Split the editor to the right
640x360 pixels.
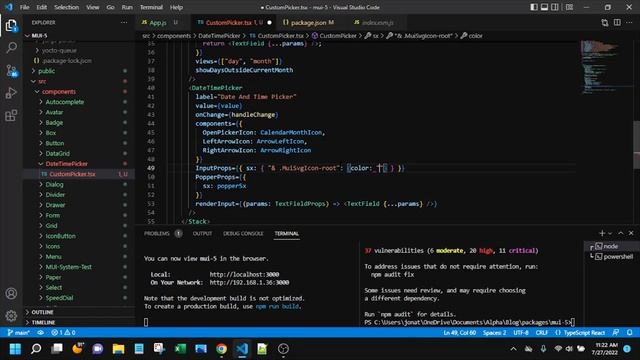(x=617, y=23)
